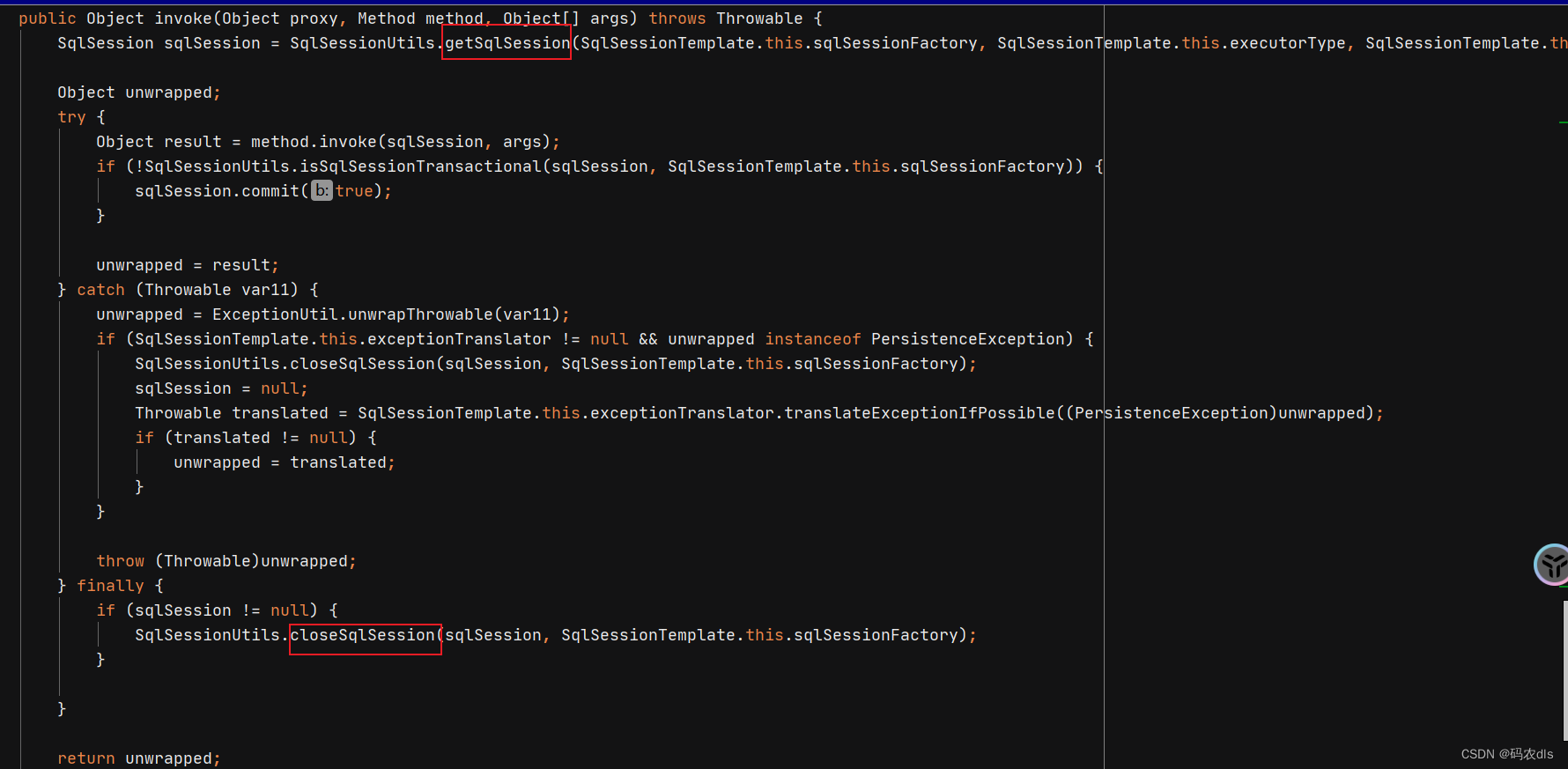
Task: Click 'sqlSession = null;' statement
Action: click(221, 388)
